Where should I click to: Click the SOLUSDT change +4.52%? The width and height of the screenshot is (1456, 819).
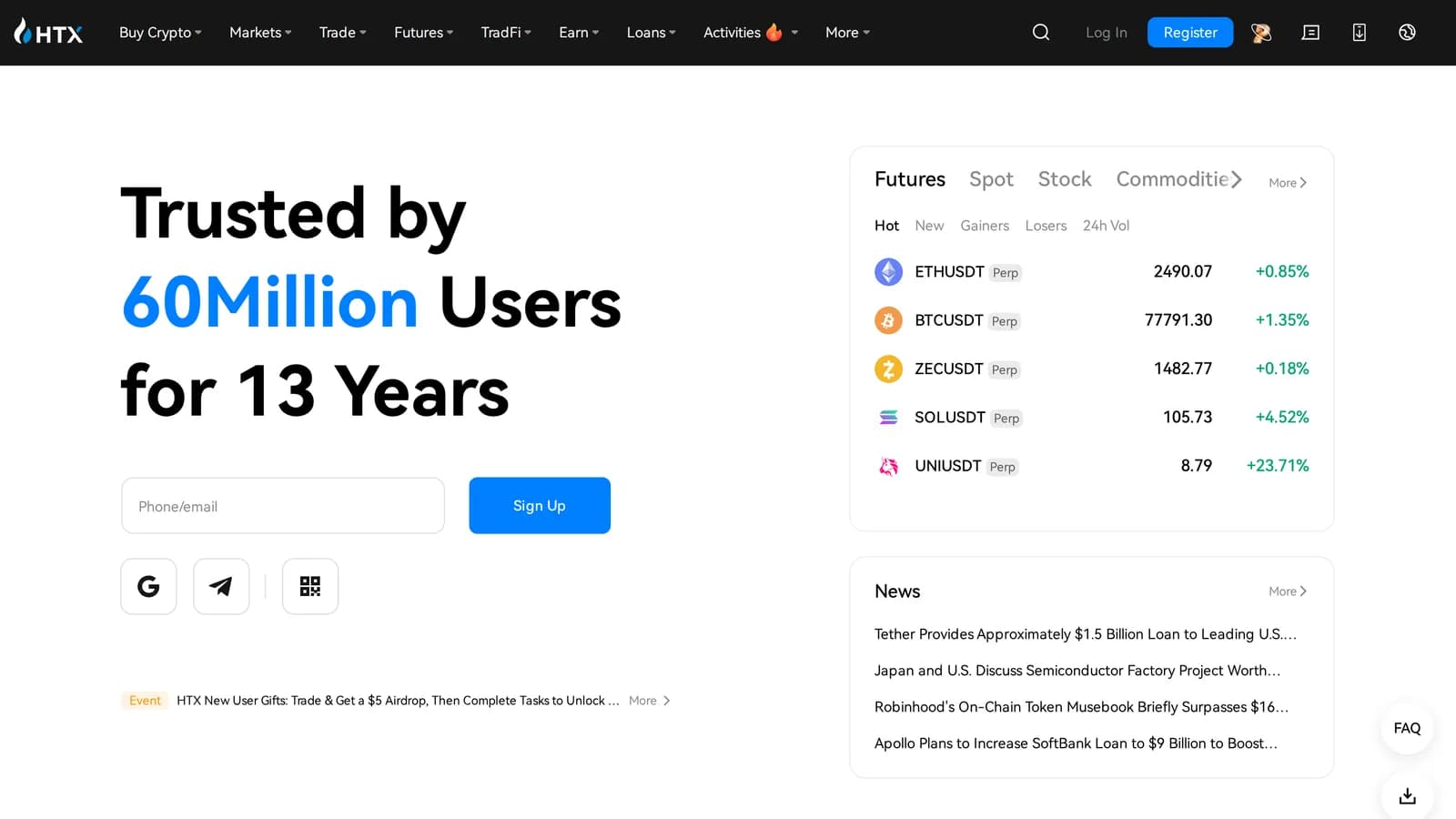(x=1282, y=418)
